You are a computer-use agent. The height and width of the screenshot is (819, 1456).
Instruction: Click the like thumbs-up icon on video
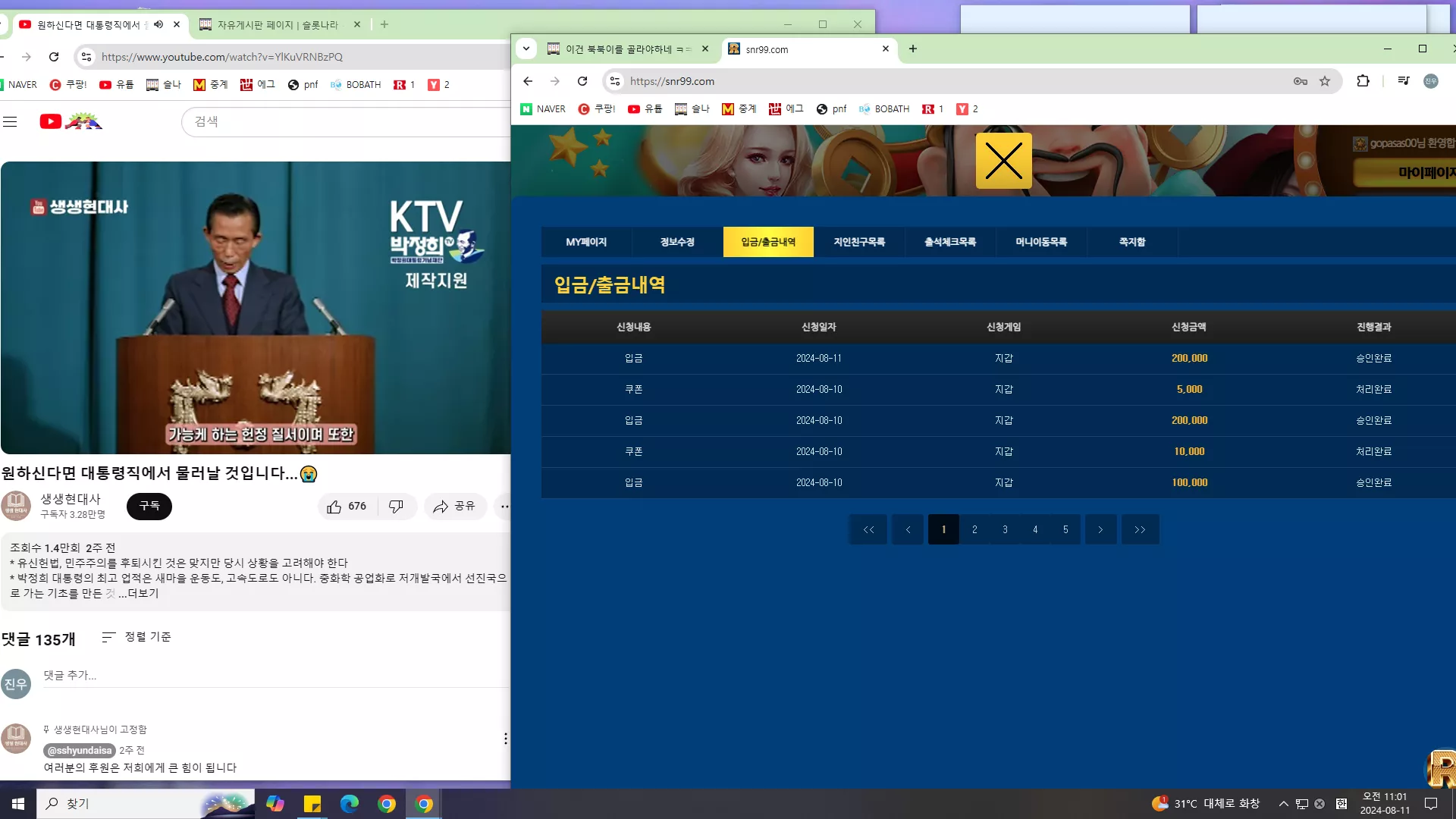tap(334, 507)
